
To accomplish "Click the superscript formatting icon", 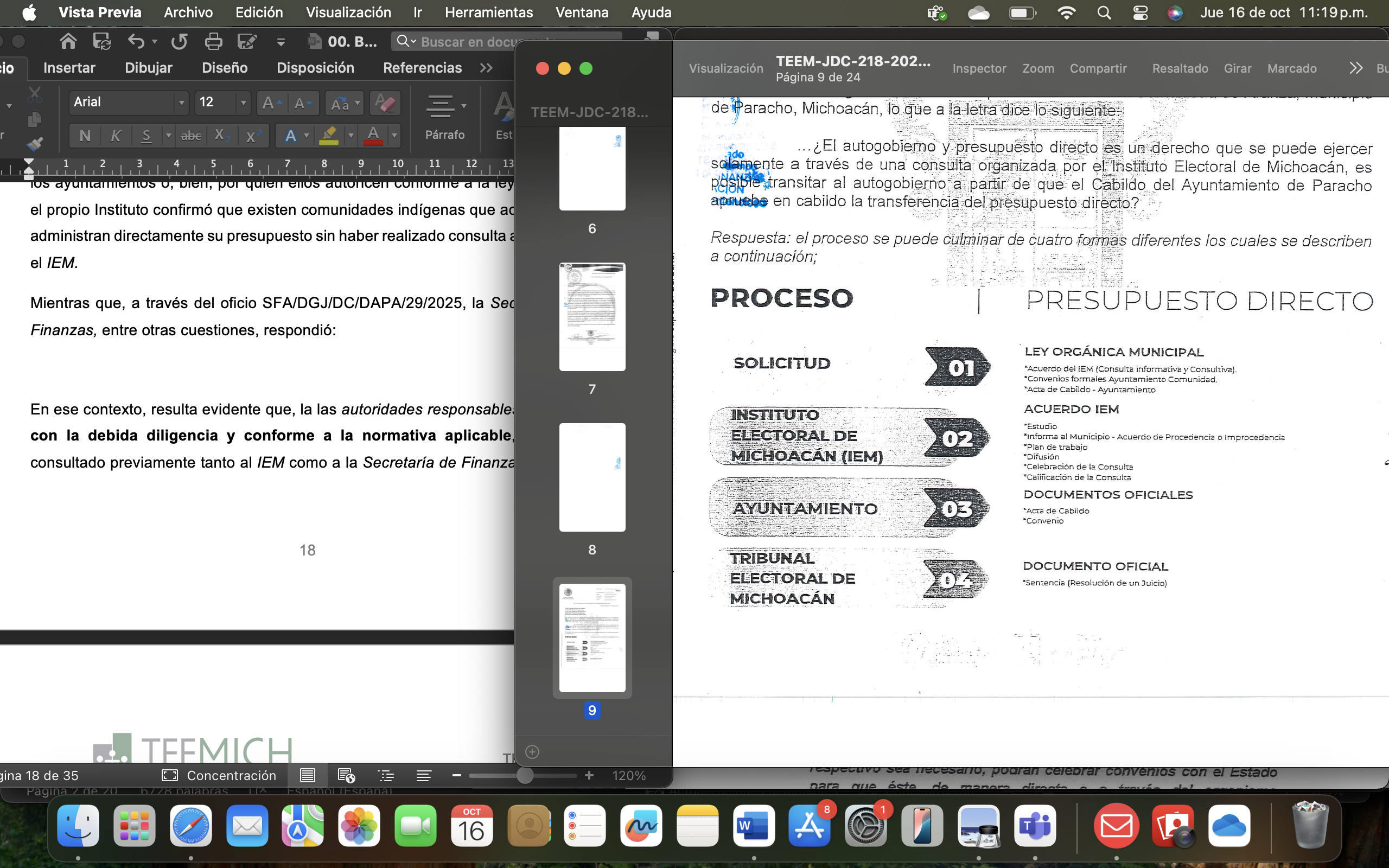I will click(x=251, y=136).
